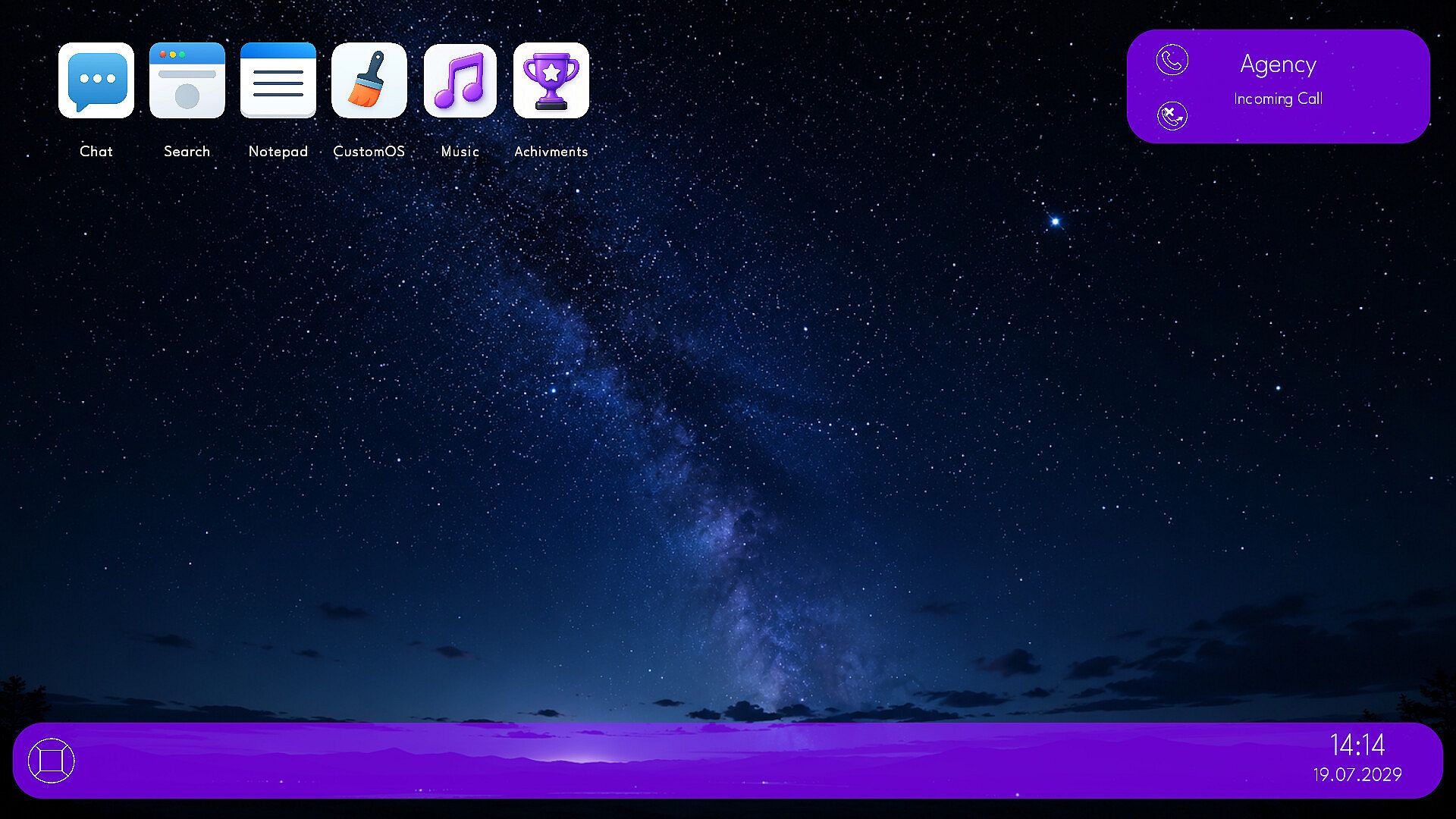Open the Achivments trophy icon
Viewport: 1456px width, 819px height.
click(551, 80)
